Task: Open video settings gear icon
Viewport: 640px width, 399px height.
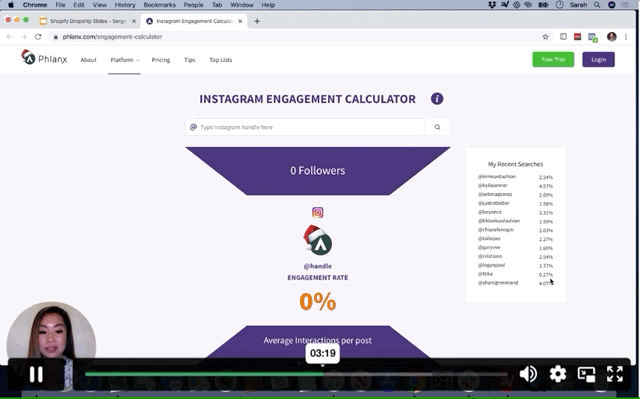Action: click(x=558, y=374)
